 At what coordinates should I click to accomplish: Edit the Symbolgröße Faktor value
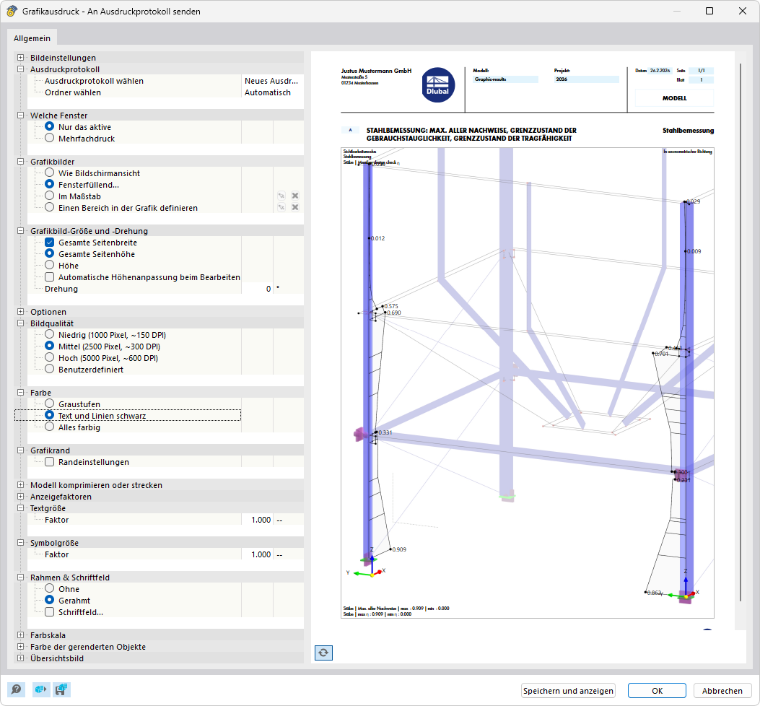pyautogui.click(x=257, y=554)
